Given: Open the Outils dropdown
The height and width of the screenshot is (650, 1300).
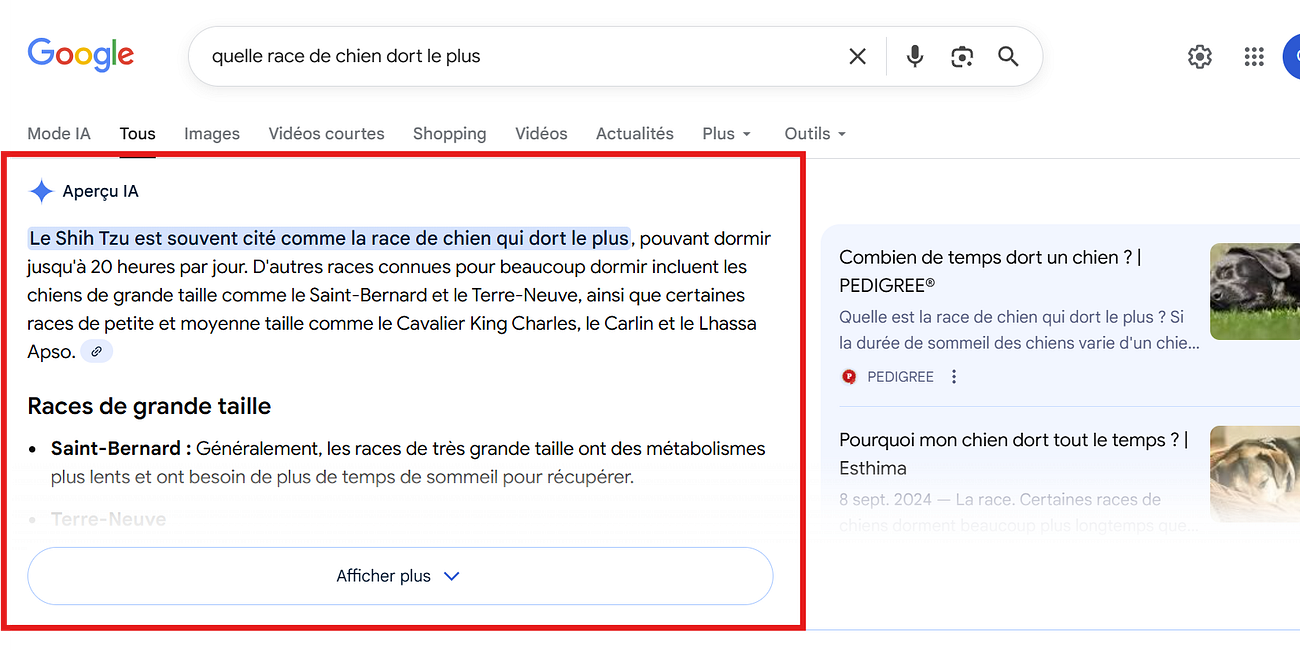Looking at the screenshot, I should coord(815,134).
